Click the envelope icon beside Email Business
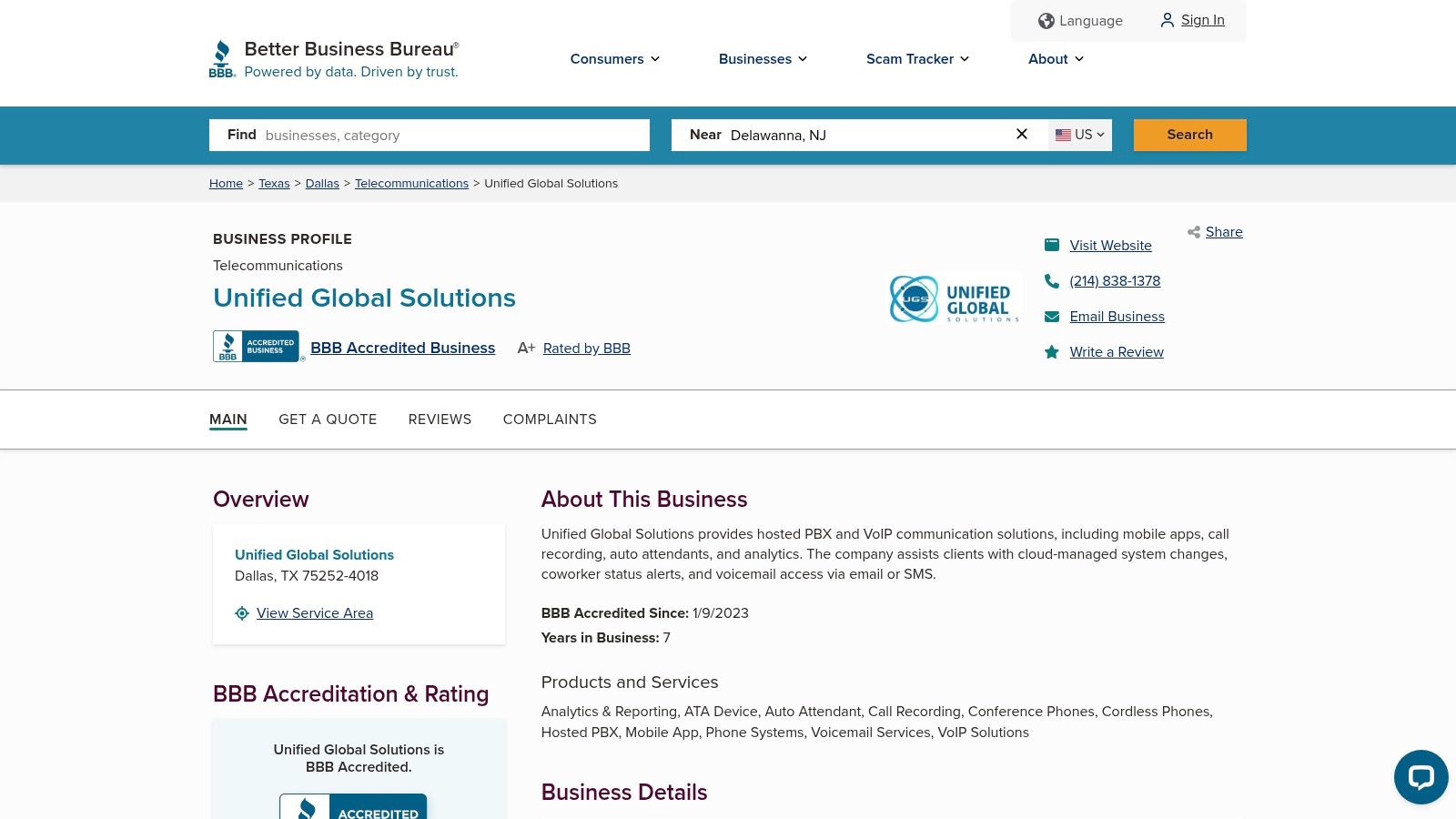This screenshot has width=1456, height=819. pyautogui.click(x=1052, y=316)
